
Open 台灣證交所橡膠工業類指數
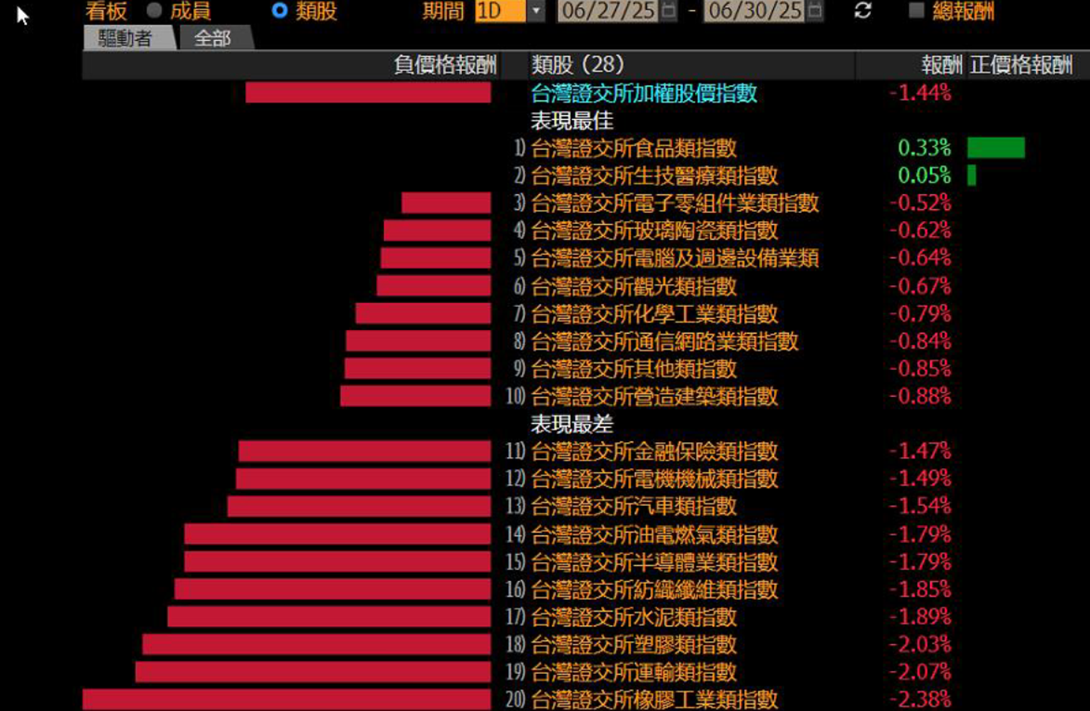654,699
